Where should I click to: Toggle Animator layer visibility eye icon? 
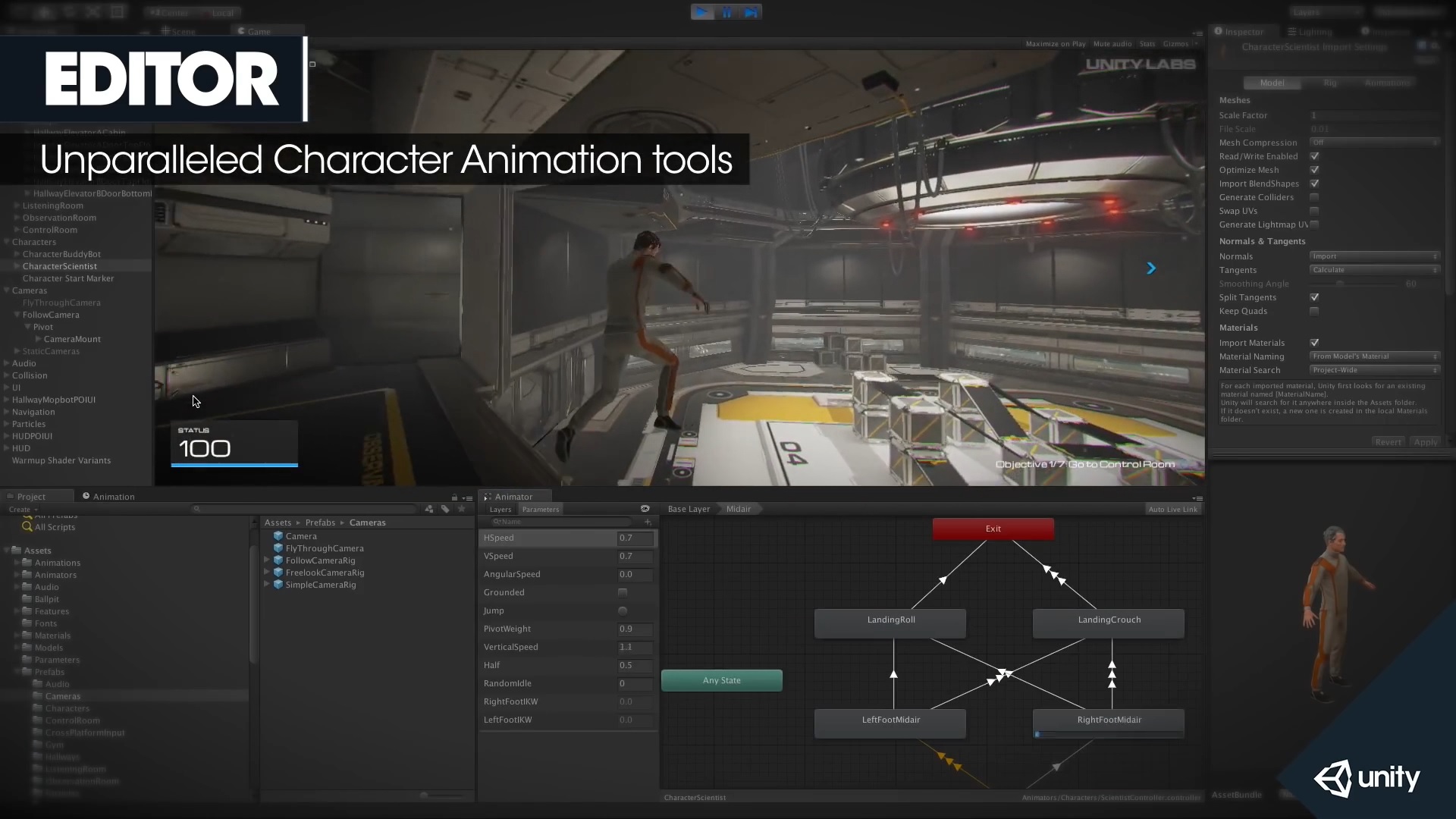point(645,509)
